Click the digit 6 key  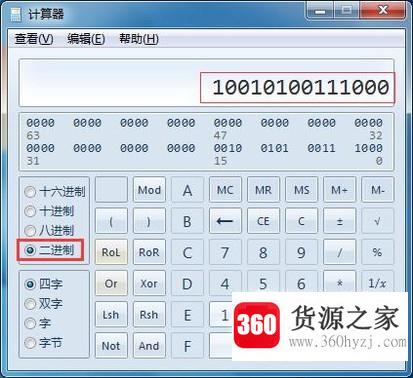point(301,282)
